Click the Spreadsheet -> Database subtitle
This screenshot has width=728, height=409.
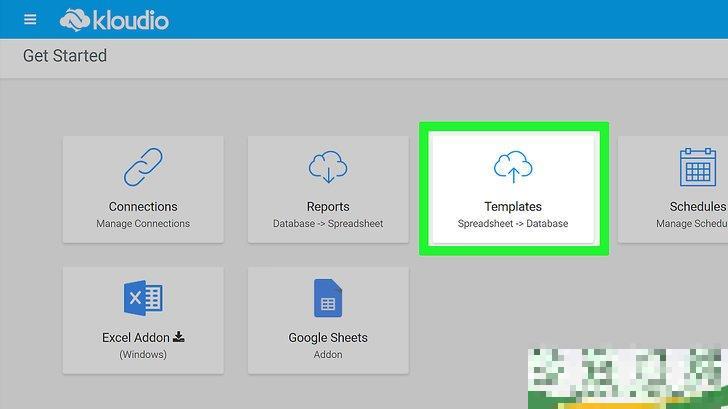(513, 224)
